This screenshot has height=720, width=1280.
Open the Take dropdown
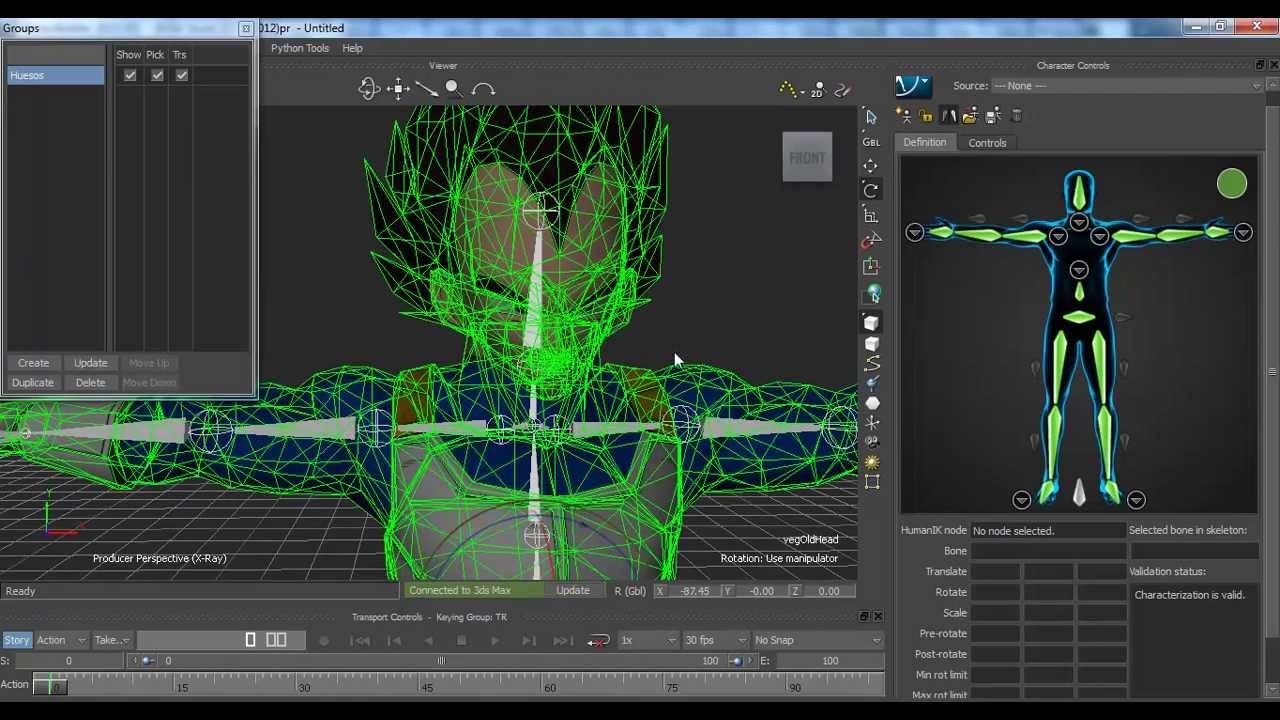pyautogui.click(x=111, y=640)
